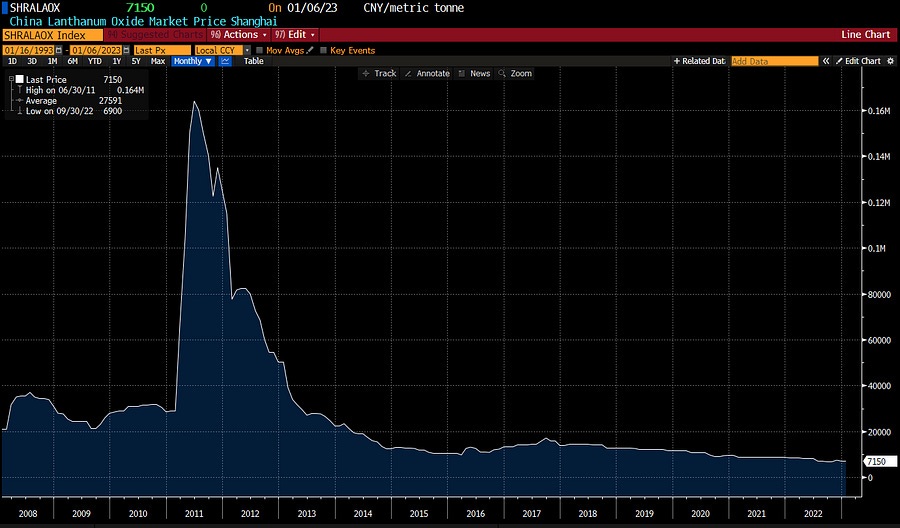Screen dimensions: 900x528
Task: Click the Last Px field box
Action: point(162,51)
